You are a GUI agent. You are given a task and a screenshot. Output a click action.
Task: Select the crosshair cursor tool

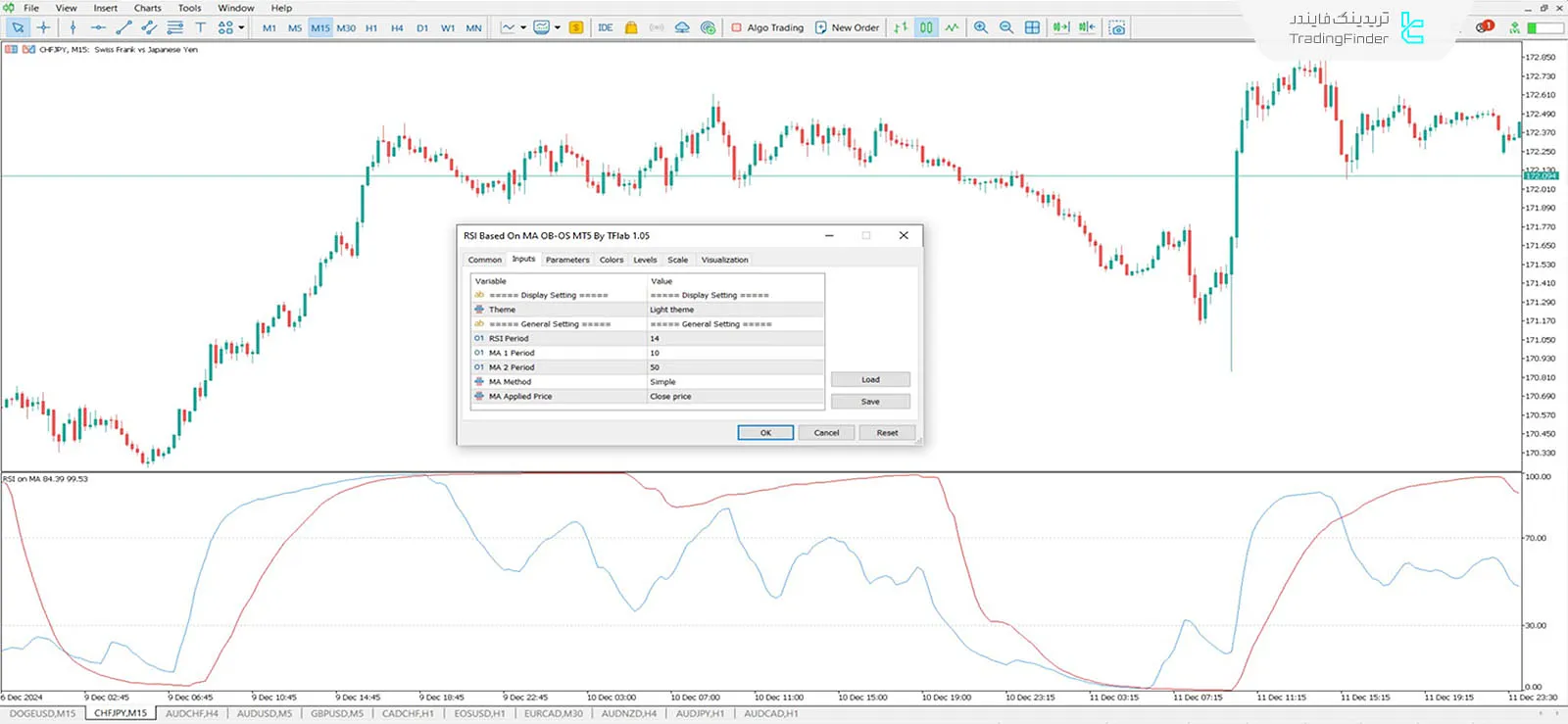43,27
